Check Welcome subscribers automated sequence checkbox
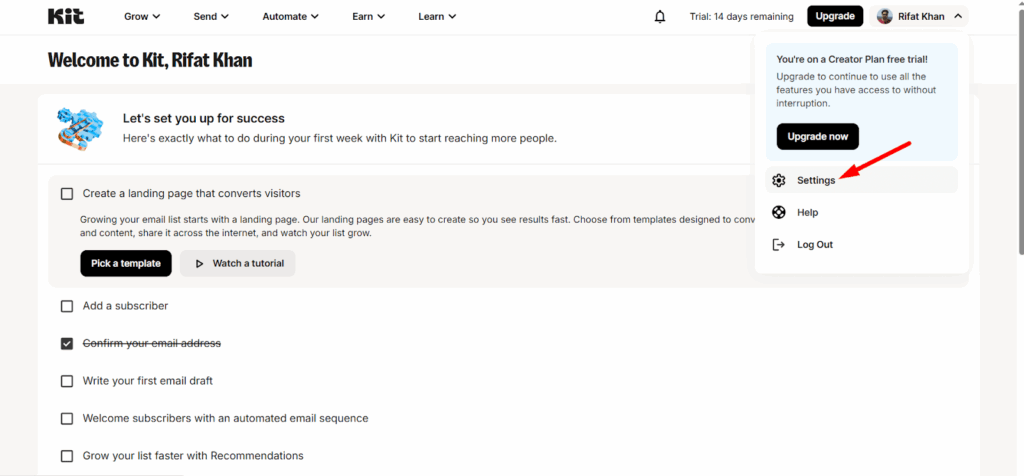 [67, 419]
